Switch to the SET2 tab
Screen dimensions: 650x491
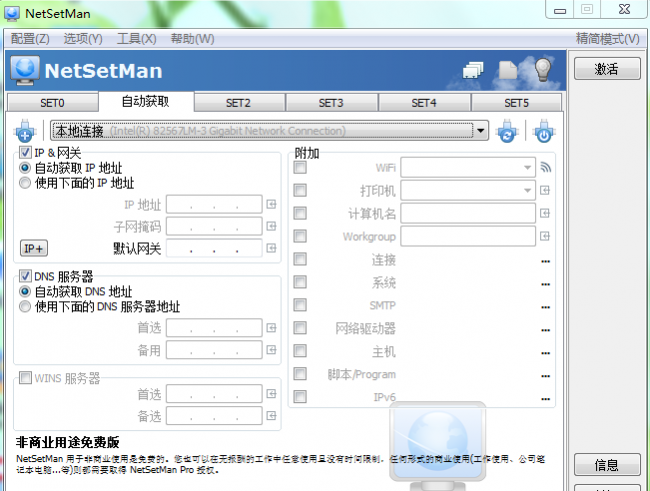[x=238, y=102]
